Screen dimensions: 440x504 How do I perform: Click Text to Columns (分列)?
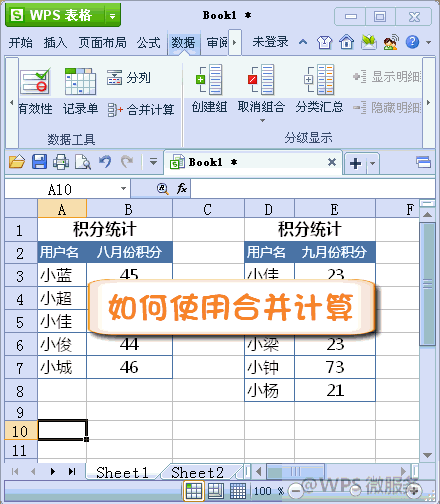pyautogui.click(x=129, y=78)
